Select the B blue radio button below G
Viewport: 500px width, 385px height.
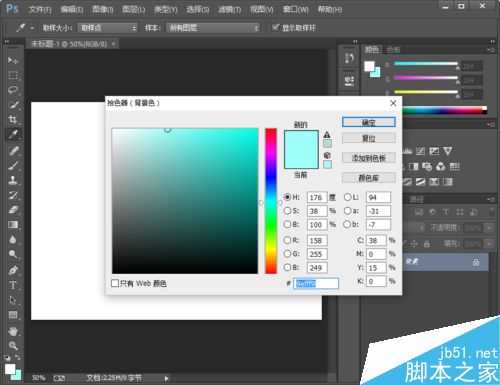[x=287, y=267]
